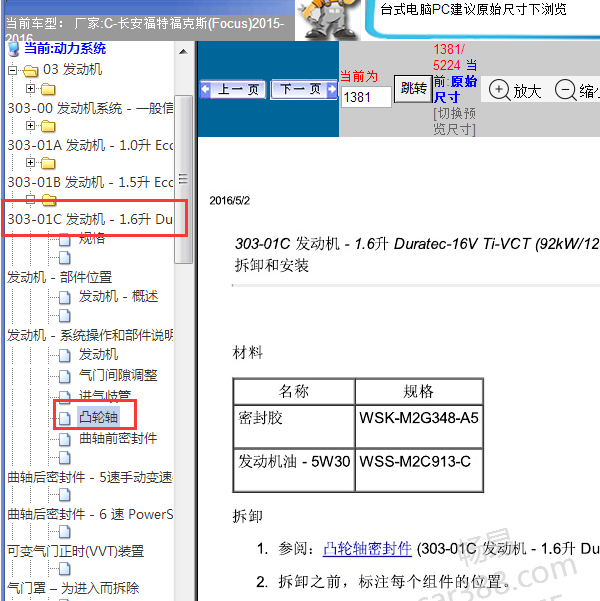
Task: Open the 气门间隙调整 page
Action: coord(118,375)
